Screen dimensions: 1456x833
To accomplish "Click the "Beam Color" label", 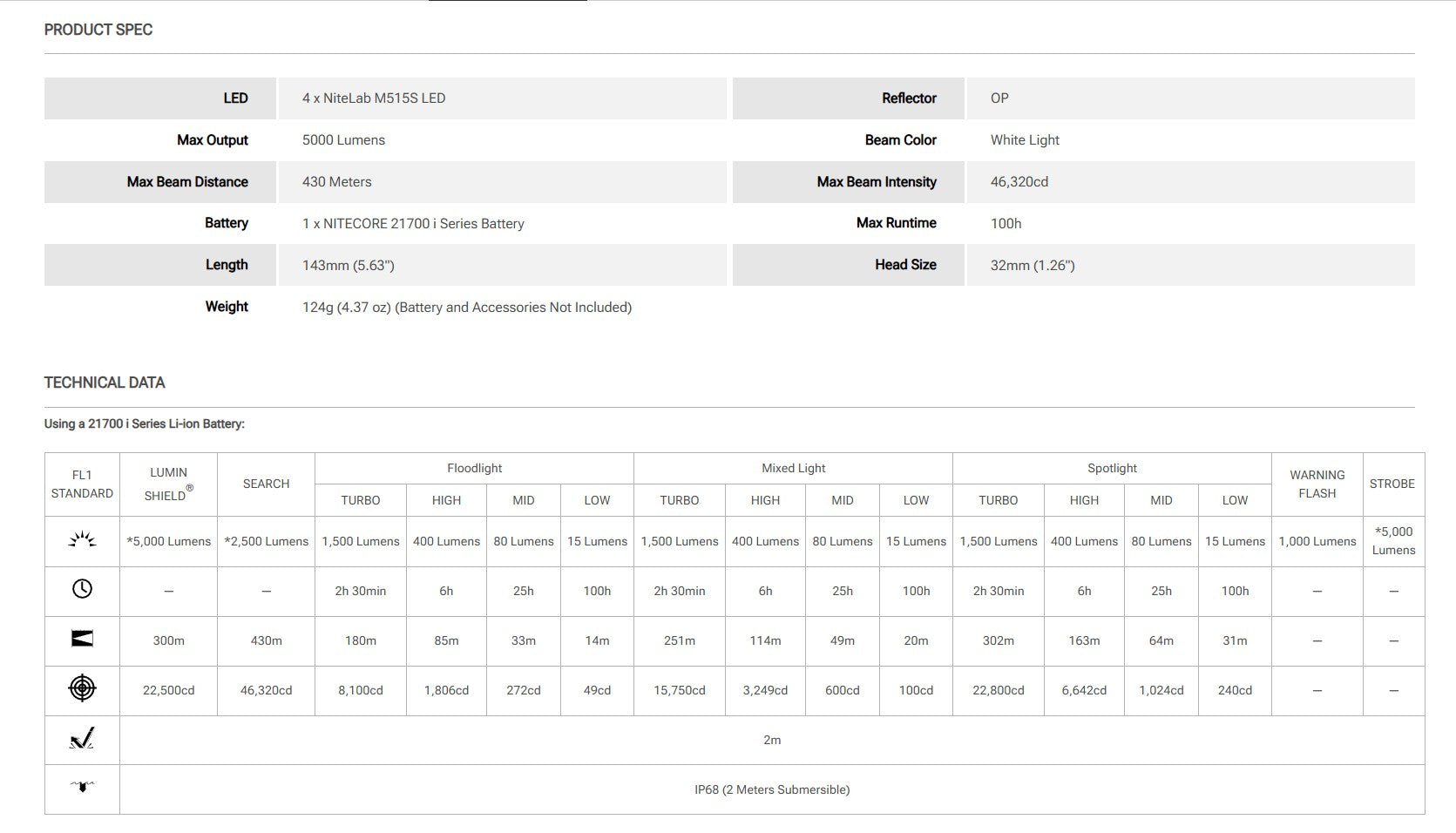I will [901, 140].
